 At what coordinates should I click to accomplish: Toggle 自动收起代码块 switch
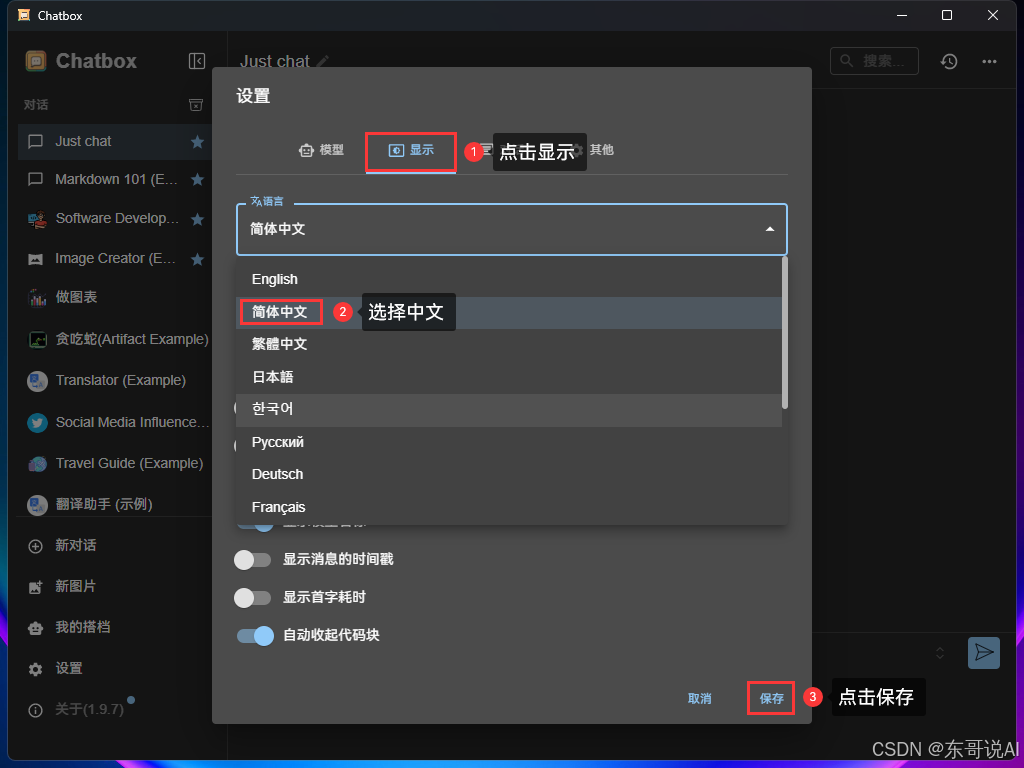(x=255, y=635)
